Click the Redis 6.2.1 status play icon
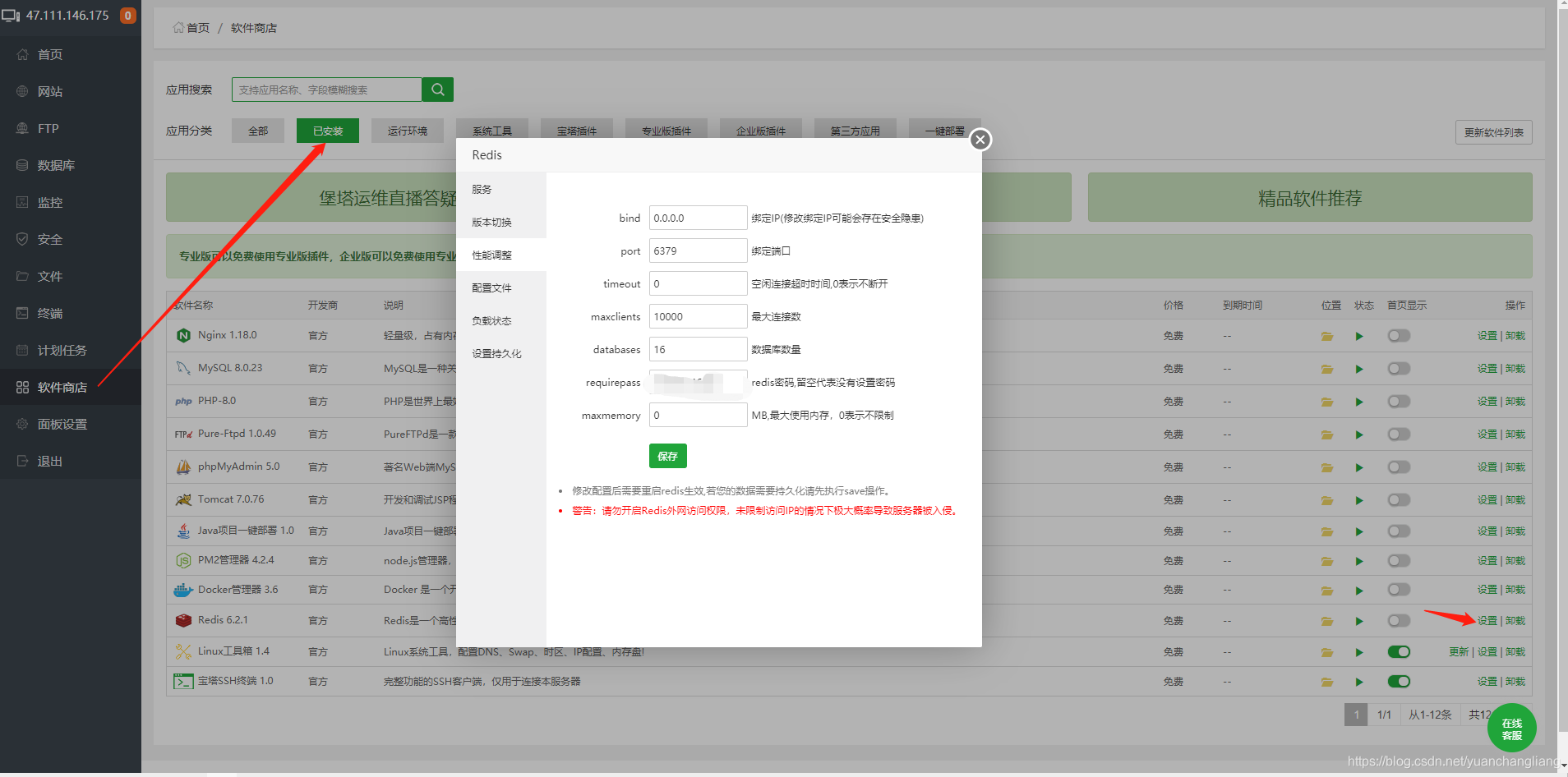The image size is (1568, 777). click(x=1359, y=621)
